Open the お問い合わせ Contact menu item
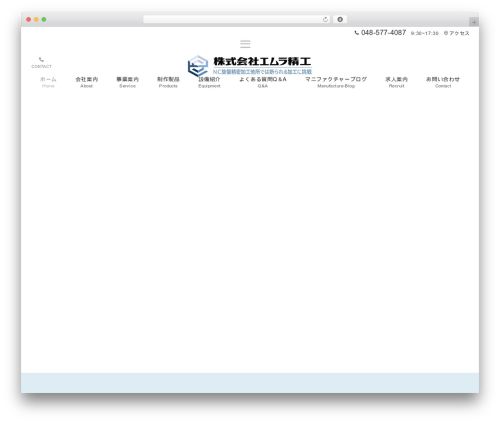Viewport: 500px width, 423px height. coord(443,82)
